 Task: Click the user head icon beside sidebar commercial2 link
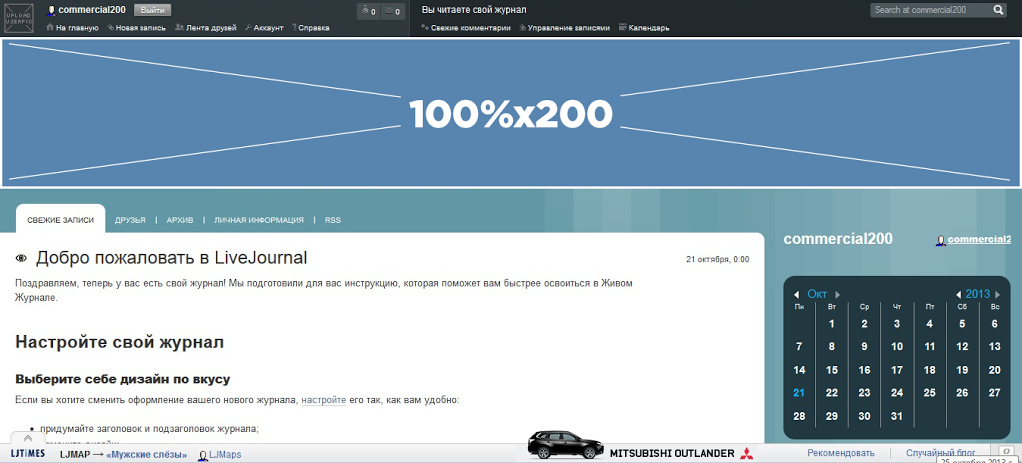940,240
